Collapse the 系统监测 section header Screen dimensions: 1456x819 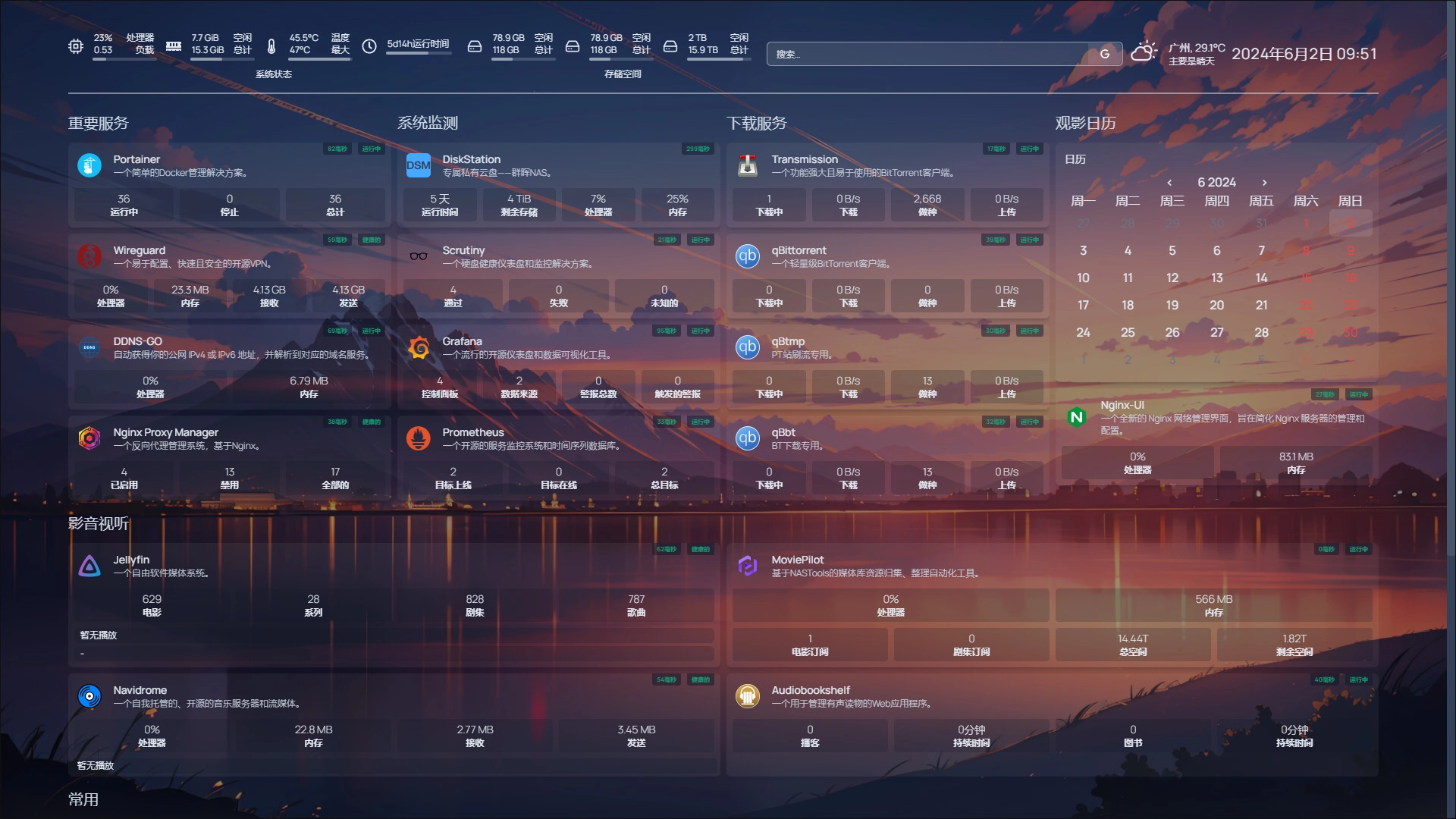point(428,123)
